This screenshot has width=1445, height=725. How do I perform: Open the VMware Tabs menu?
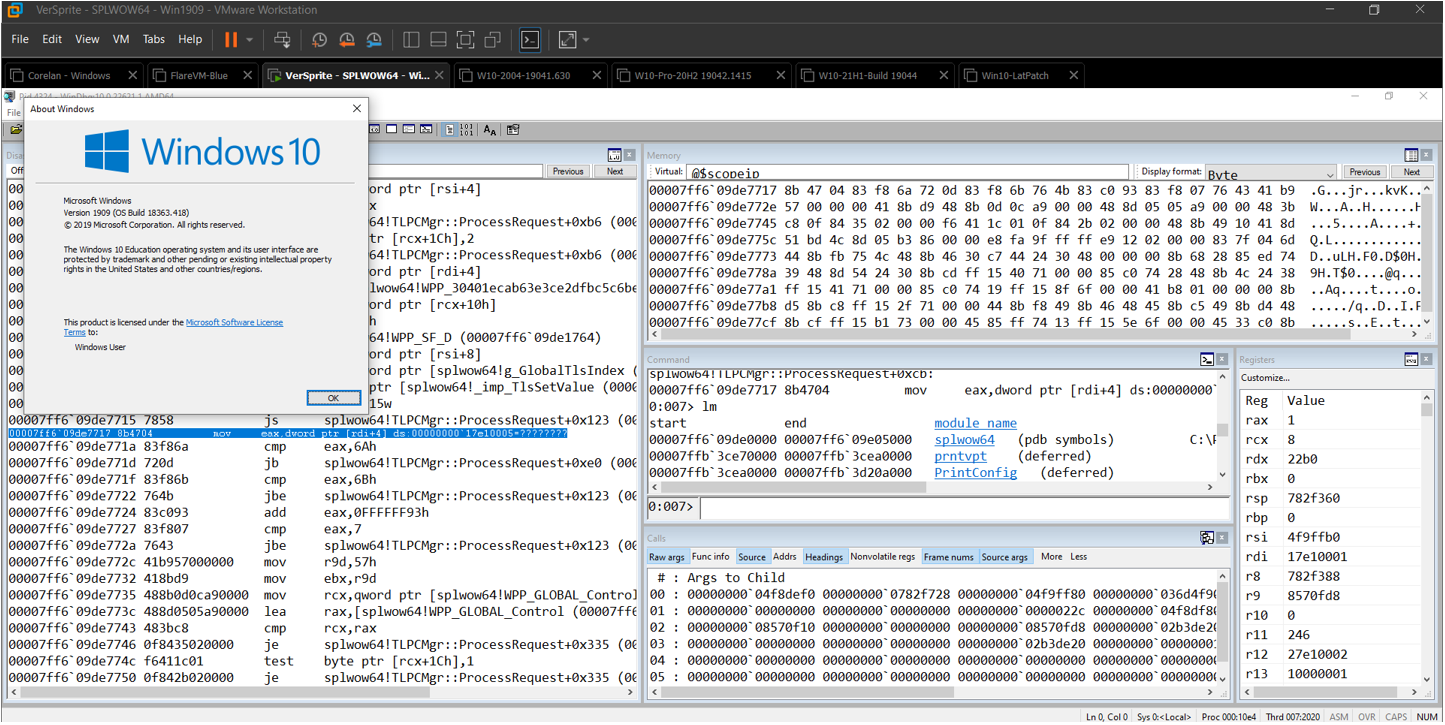pos(154,40)
